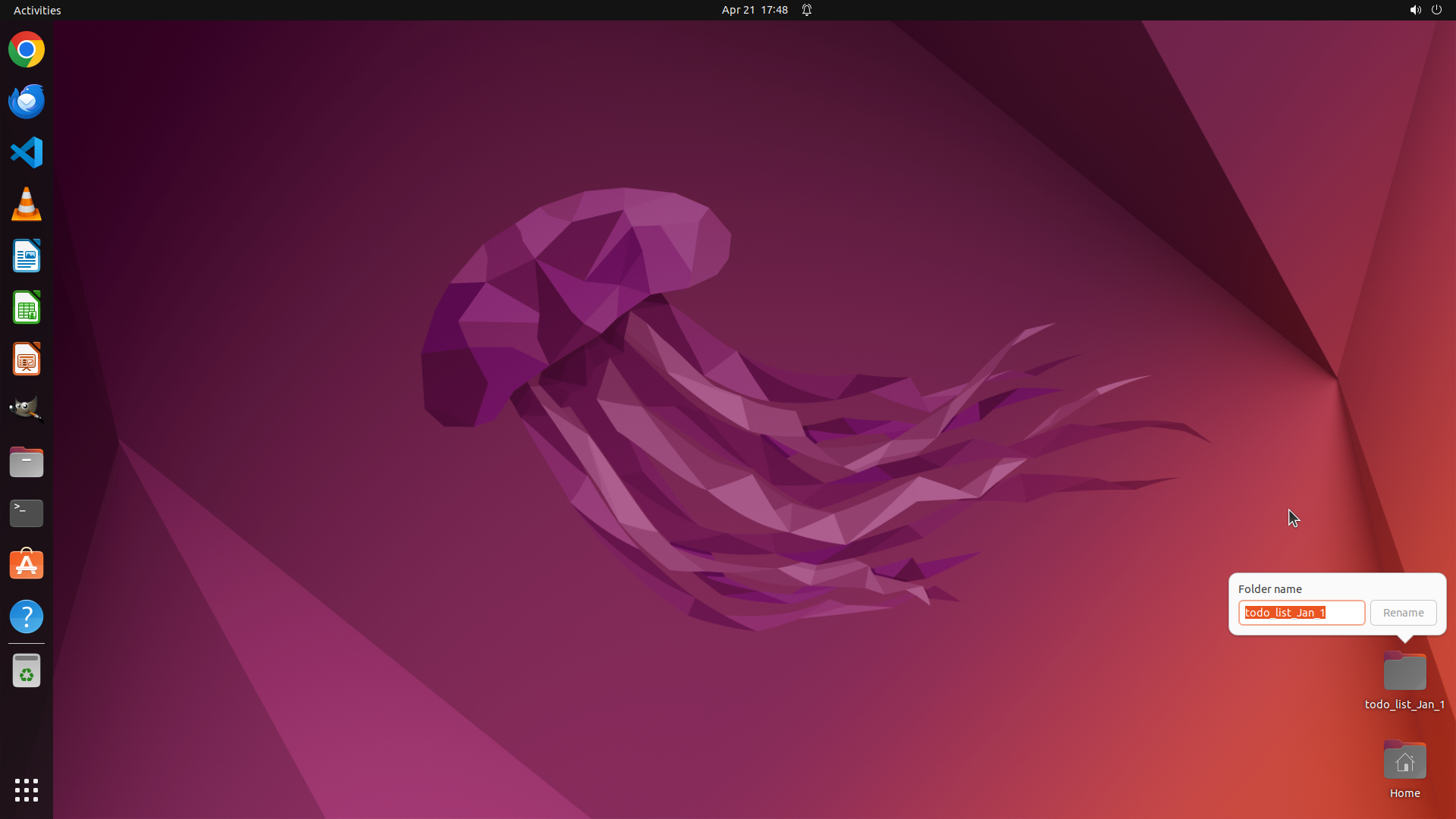Open LibreOffice Calc spreadsheet app
Screen dimensions: 1456x819
coord(27,308)
